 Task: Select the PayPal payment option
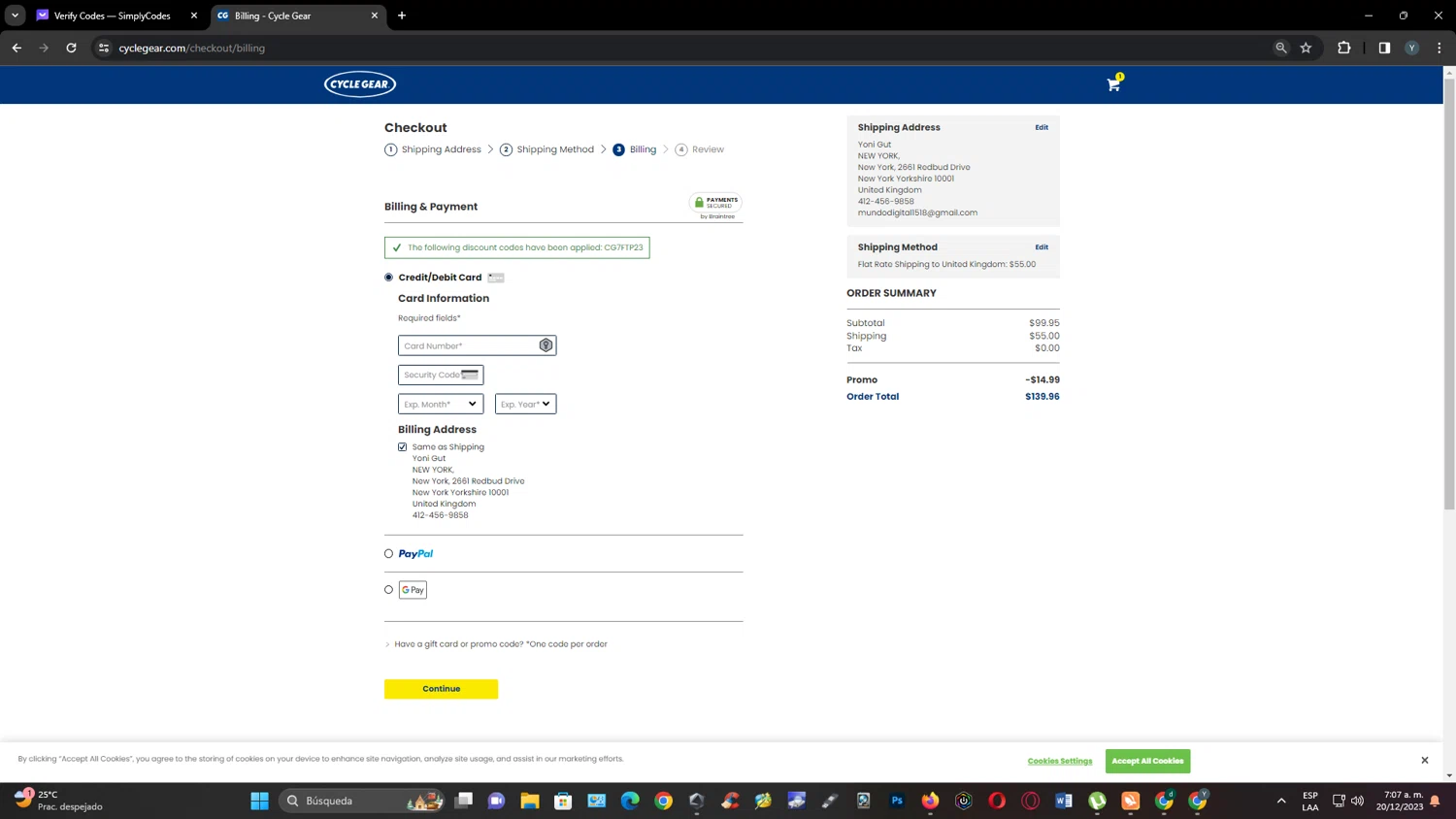(x=389, y=554)
